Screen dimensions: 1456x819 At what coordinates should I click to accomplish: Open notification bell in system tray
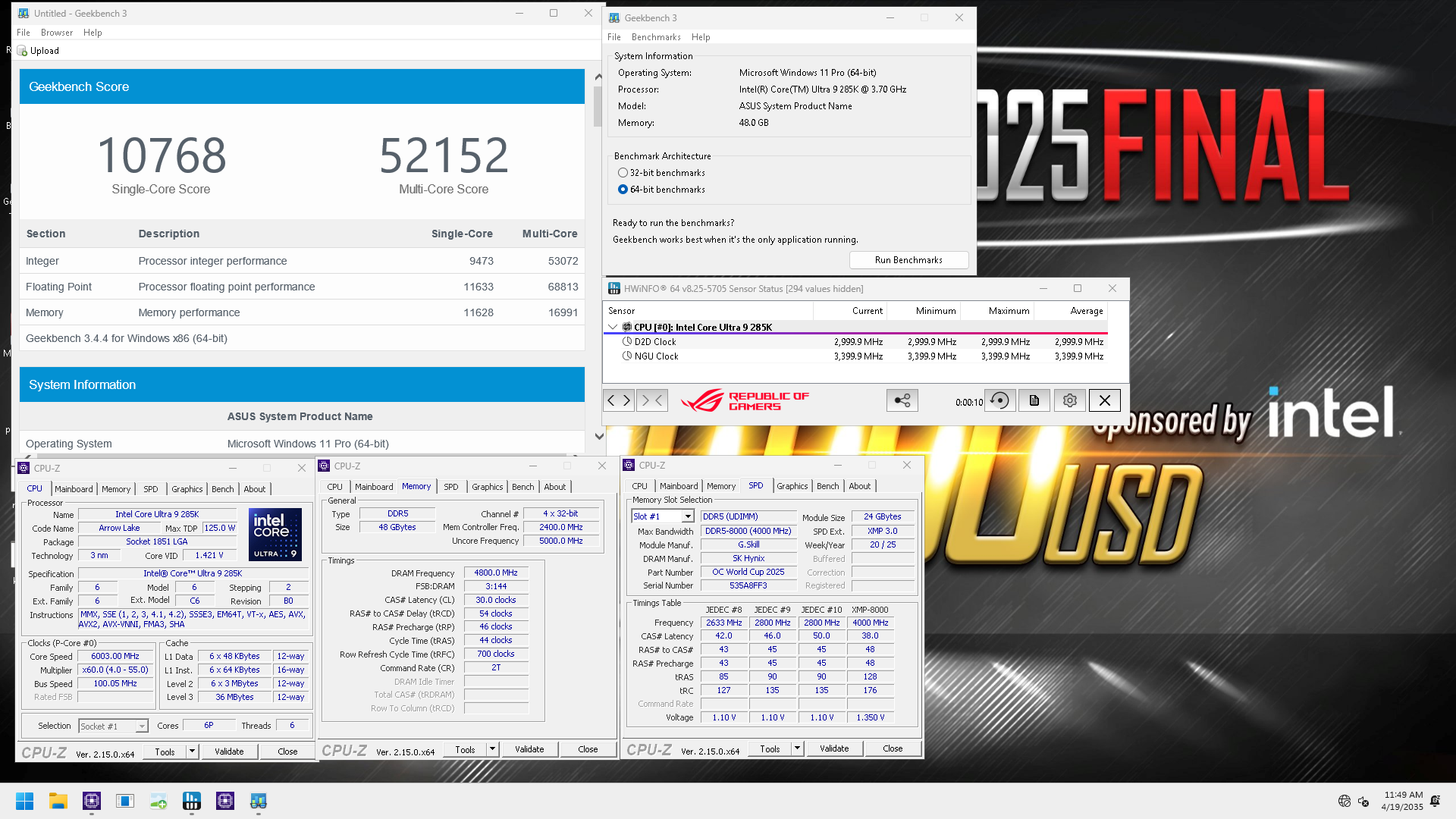[x=1436, y=801]
